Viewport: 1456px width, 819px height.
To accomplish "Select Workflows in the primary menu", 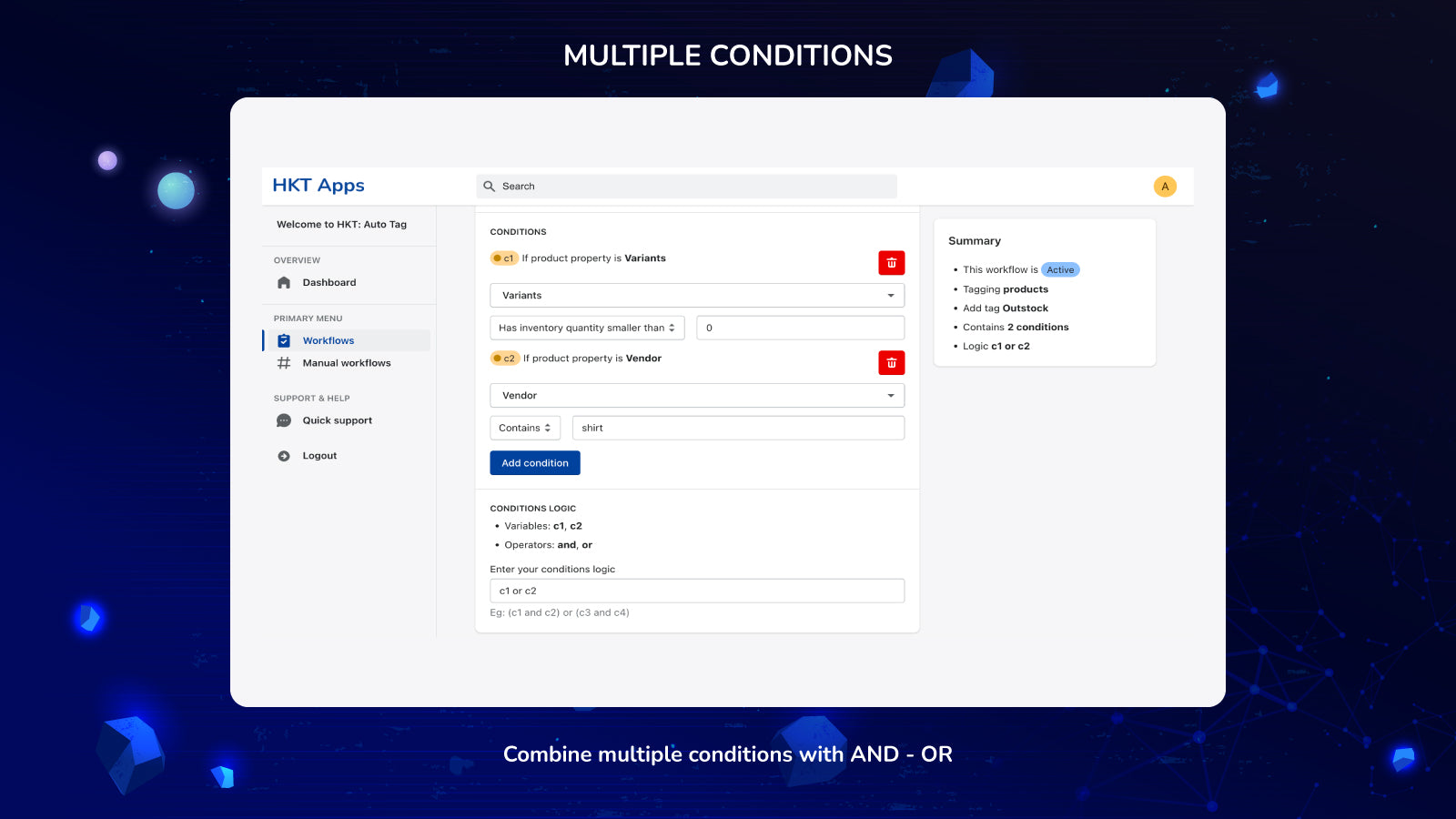I will pos(329,340).
